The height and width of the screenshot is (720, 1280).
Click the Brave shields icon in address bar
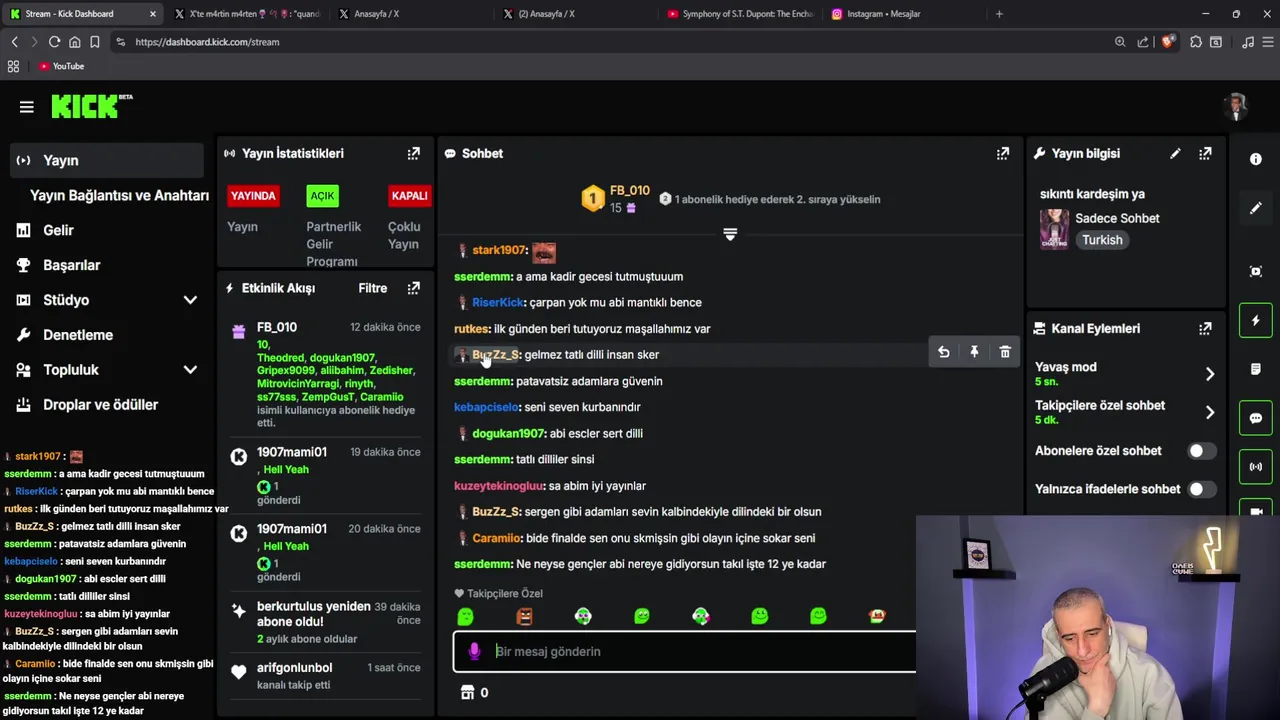click(x=1168, y=42)
